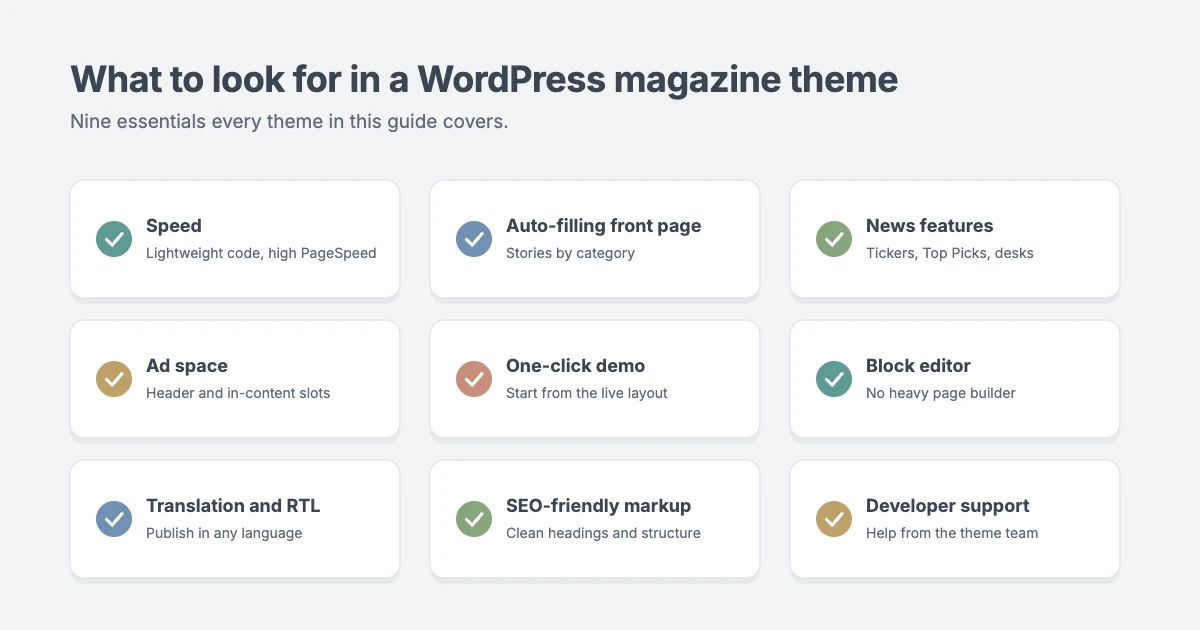The width and height of the screenshot is (1200, 630).
Task: Select the "News features" title
Action: click(x=930, y=226)
